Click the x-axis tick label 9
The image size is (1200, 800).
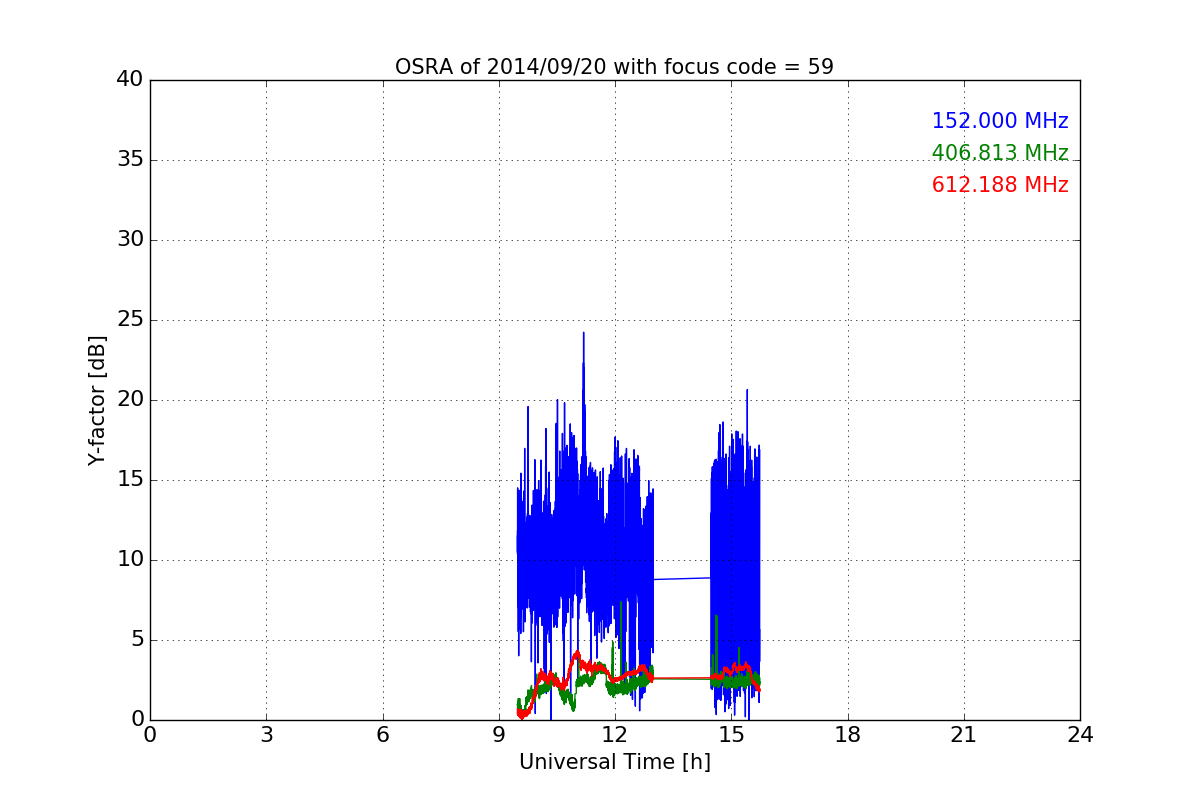click(x=499, y=735)
